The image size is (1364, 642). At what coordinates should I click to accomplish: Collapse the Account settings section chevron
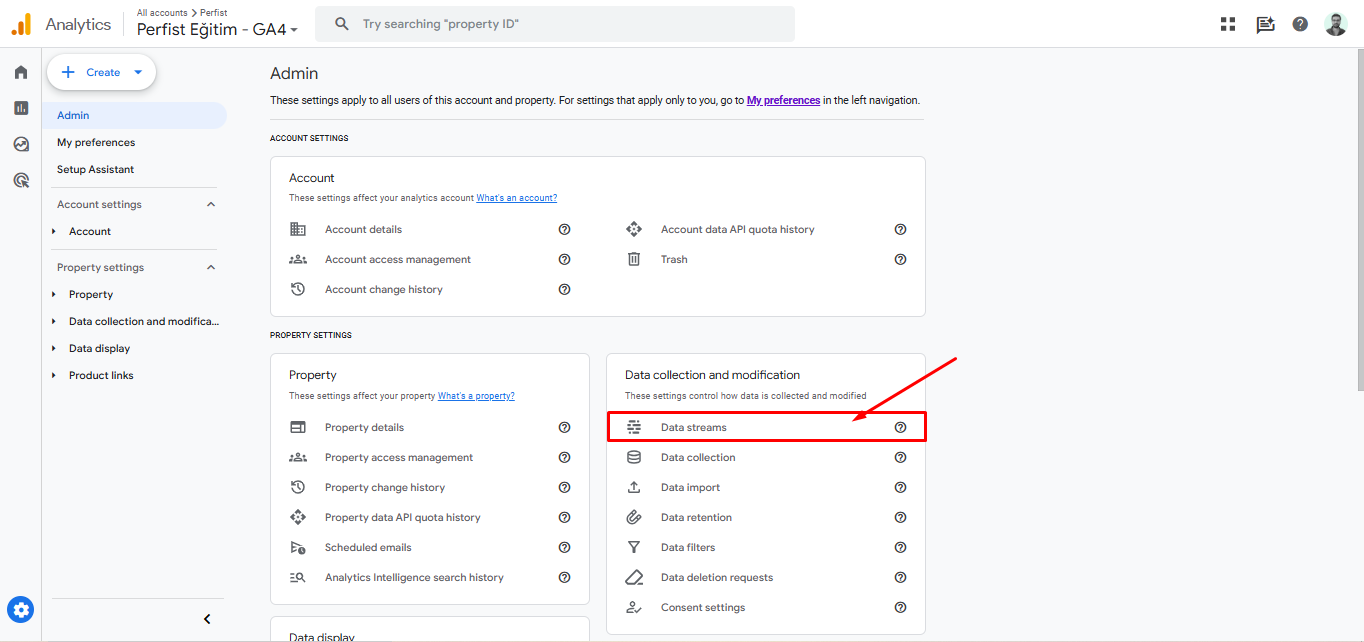(211, 204)
